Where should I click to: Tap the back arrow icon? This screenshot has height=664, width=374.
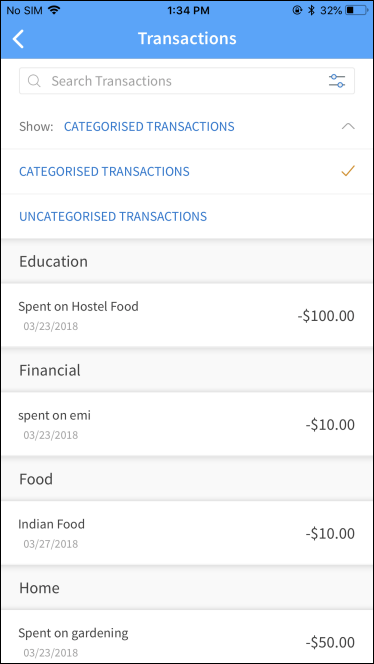pyautogui.click(x=18, y=39)
